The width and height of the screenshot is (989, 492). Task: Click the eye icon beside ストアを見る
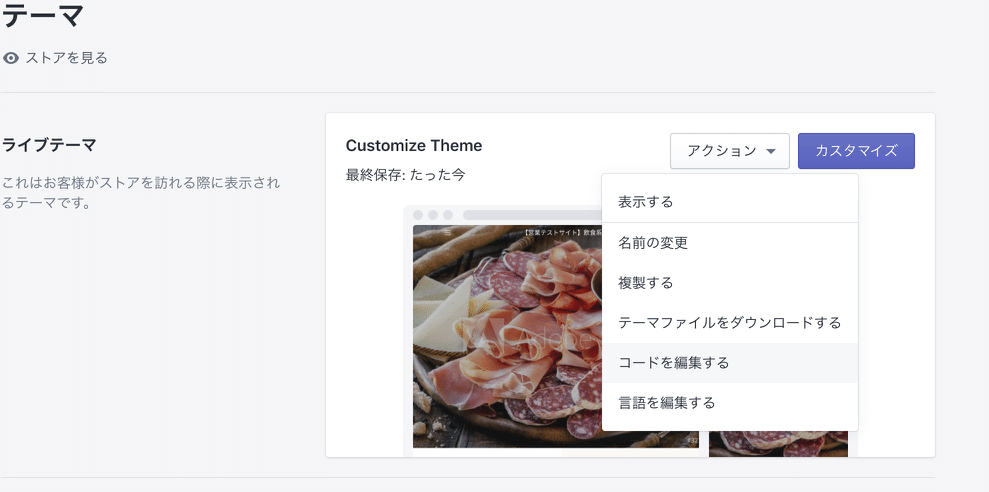pos(11,58)
